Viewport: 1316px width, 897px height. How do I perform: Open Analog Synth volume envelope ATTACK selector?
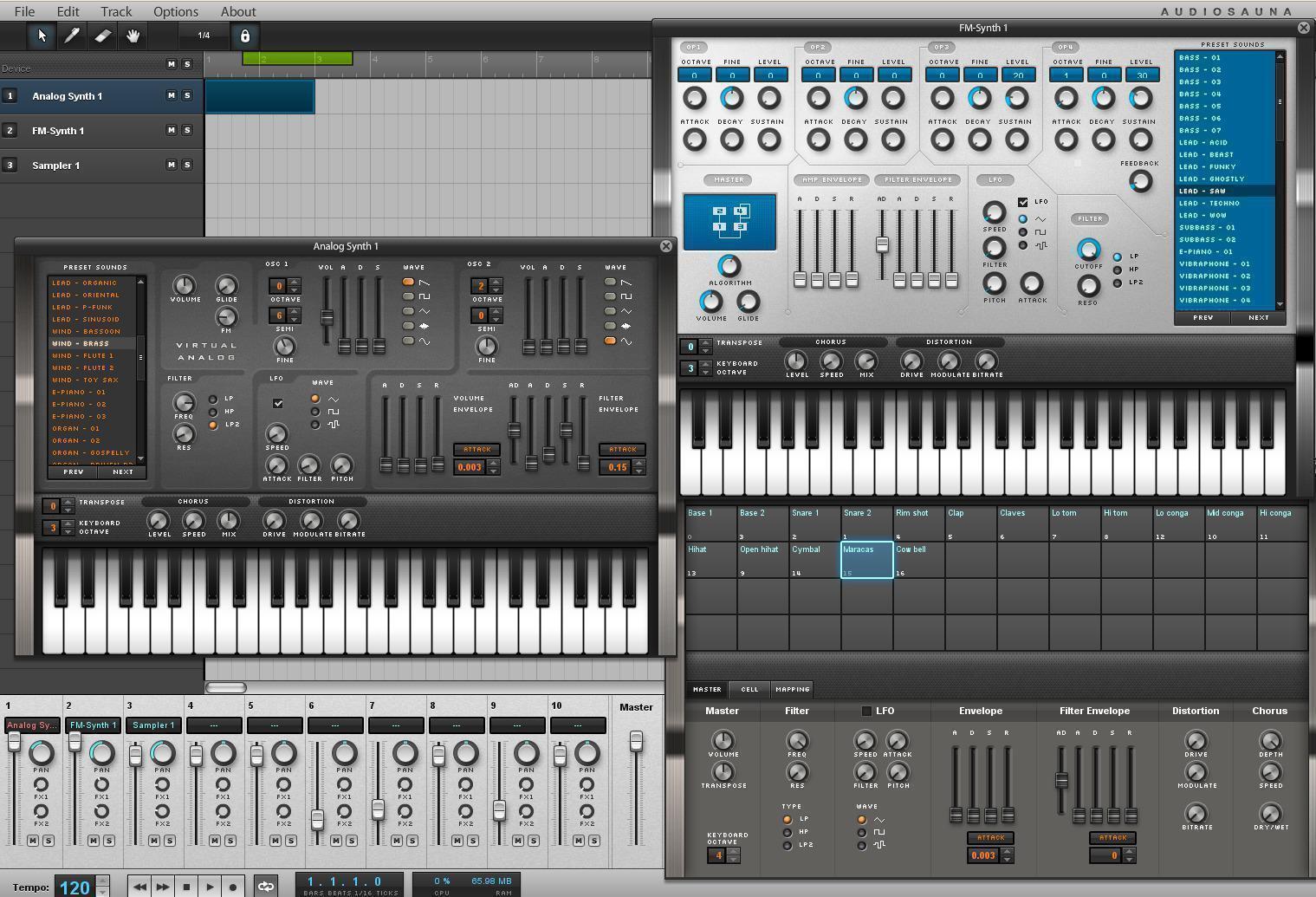(476, 449)
